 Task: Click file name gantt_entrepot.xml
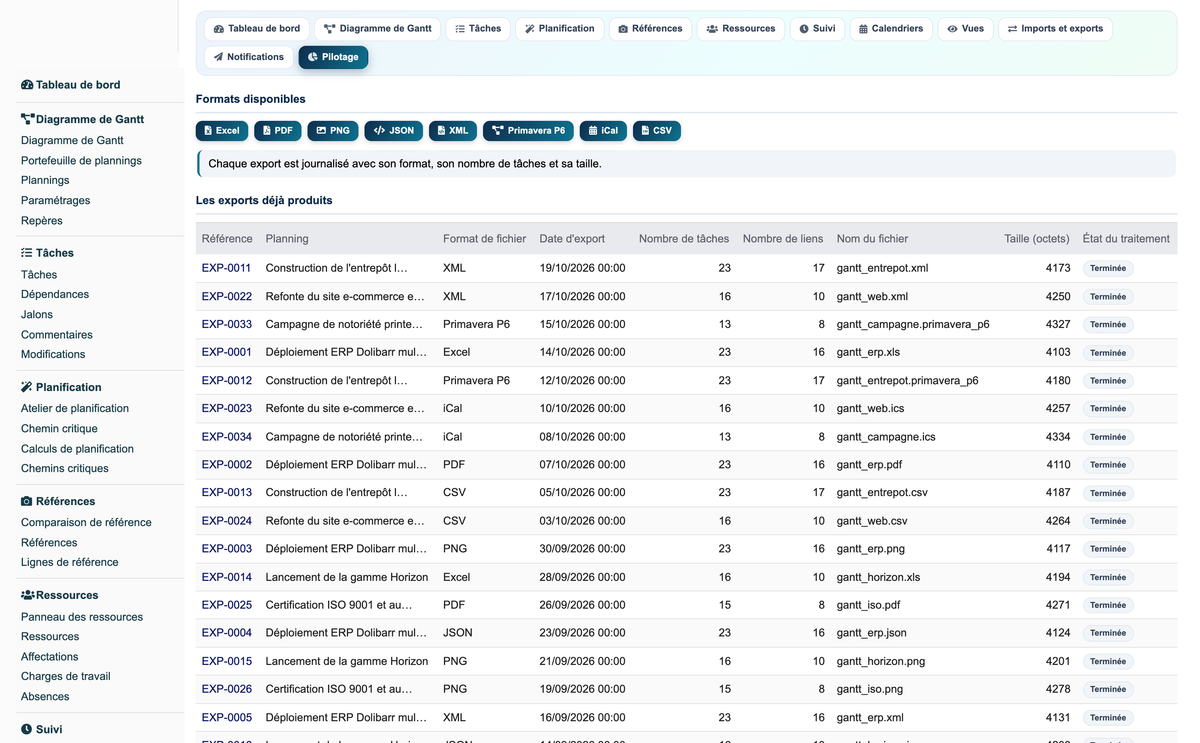point(883,269)
